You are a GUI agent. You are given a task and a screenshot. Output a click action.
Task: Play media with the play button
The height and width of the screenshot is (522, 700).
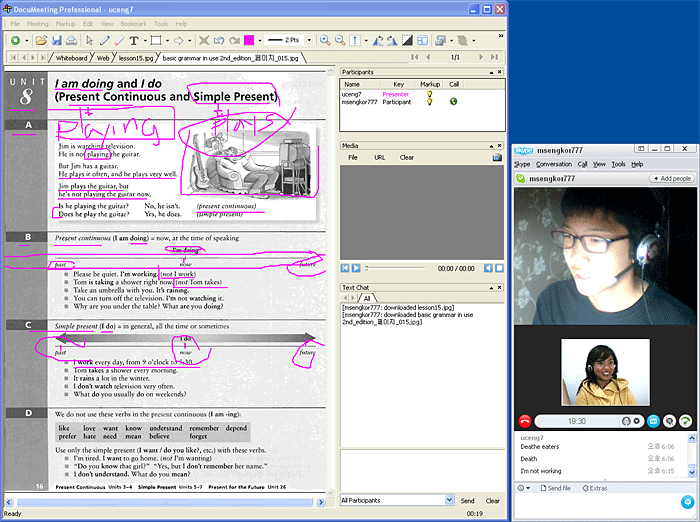pyautogui.click(x=355, y=268)
